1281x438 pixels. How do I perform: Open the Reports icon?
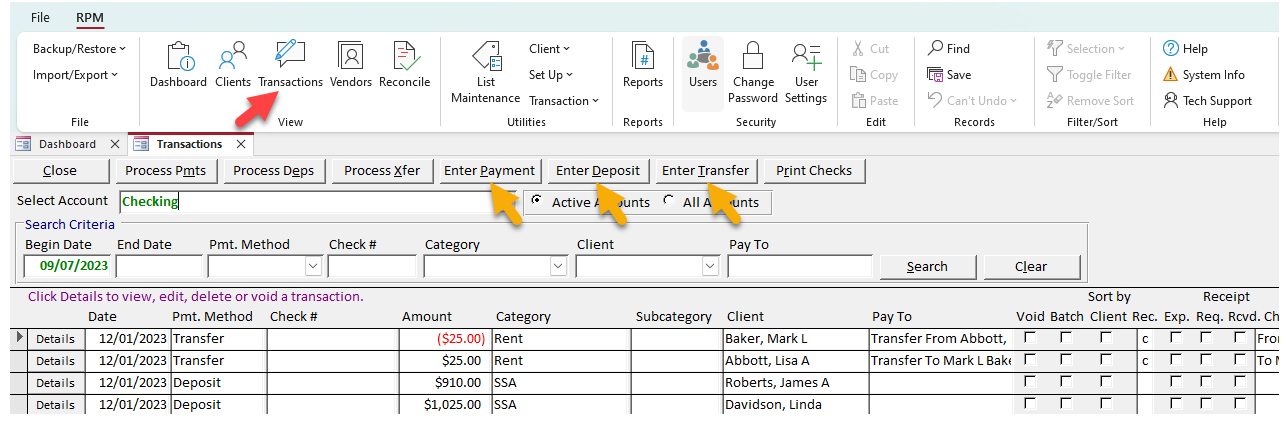(x=642, y=65)
